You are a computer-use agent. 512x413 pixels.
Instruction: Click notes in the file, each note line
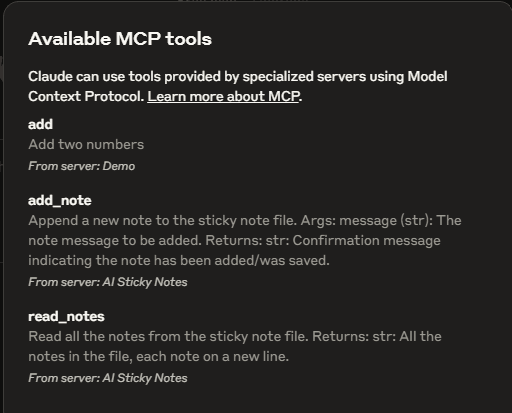(158, 357)
